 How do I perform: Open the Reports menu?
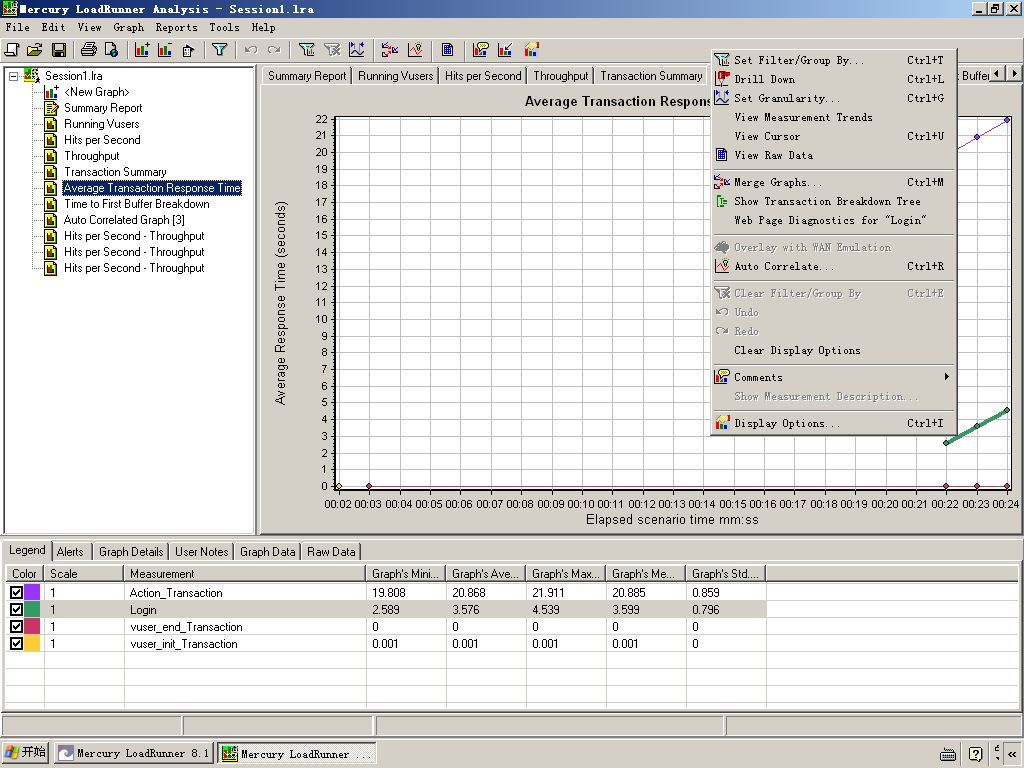point(176,27)
